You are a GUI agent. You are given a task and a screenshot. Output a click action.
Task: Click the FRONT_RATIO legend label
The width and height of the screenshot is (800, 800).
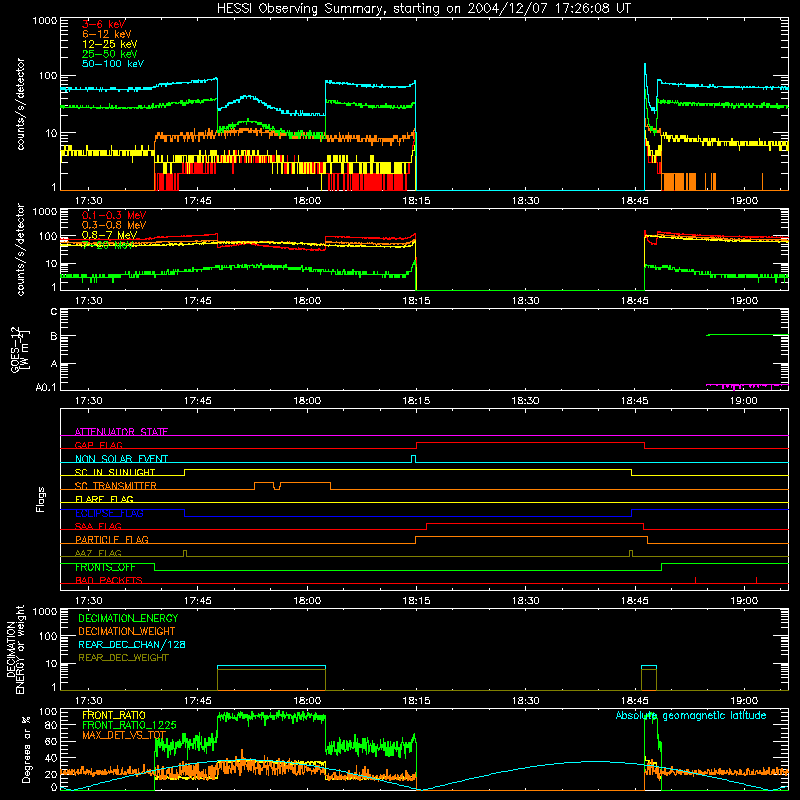pos(114,715)
